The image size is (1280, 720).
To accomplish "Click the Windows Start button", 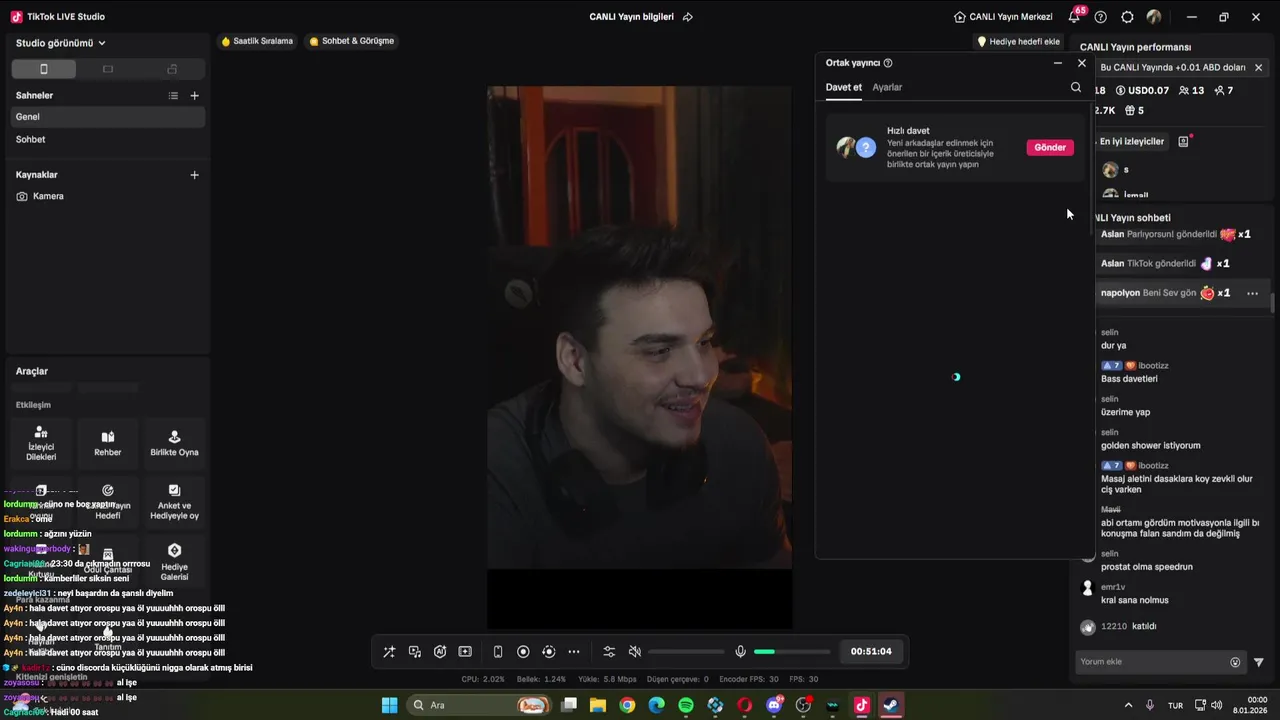I will pyautogui.click(x=389, y=705).
